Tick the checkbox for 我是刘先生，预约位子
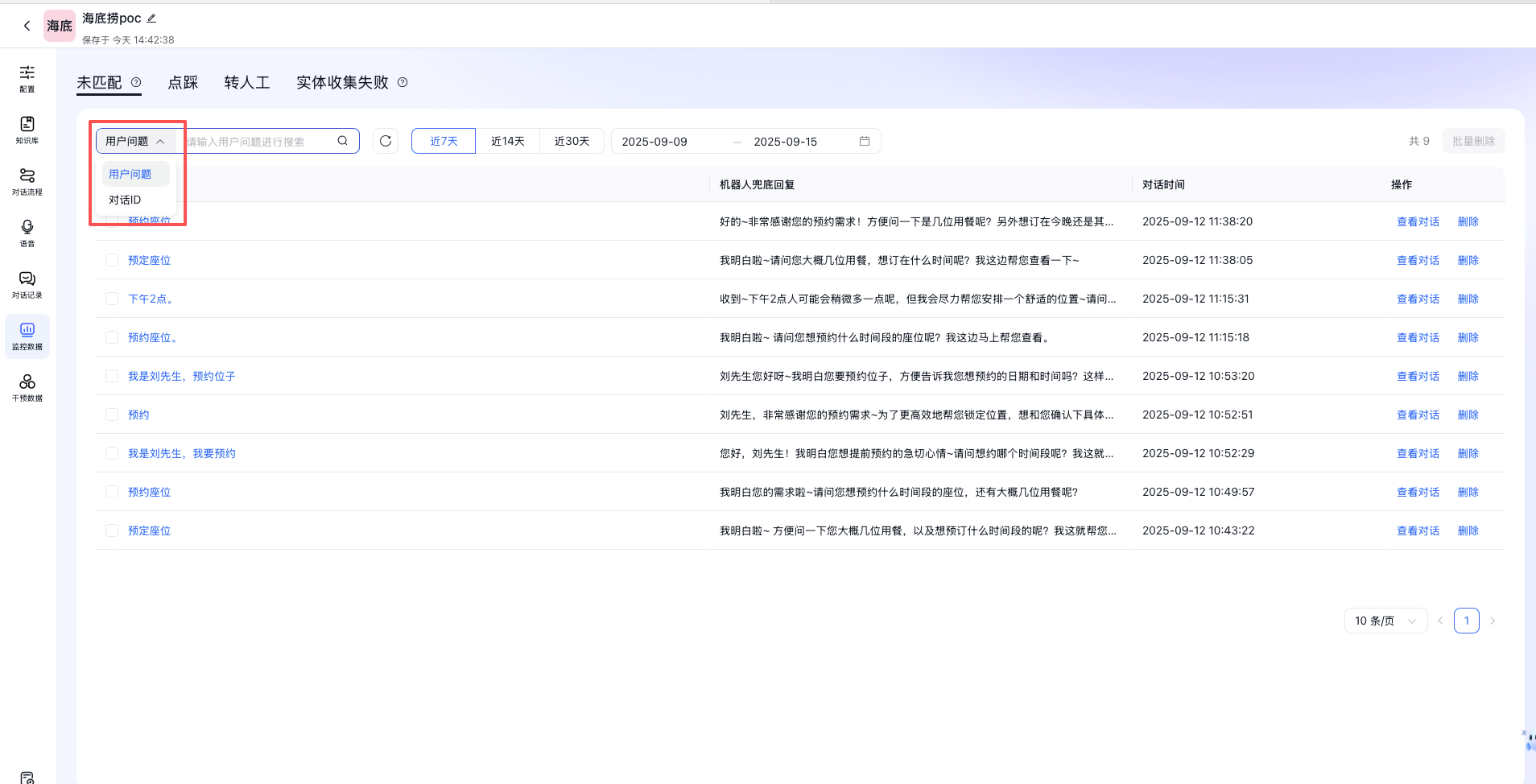Screen dimensions: 1536x784 [111, 376]
